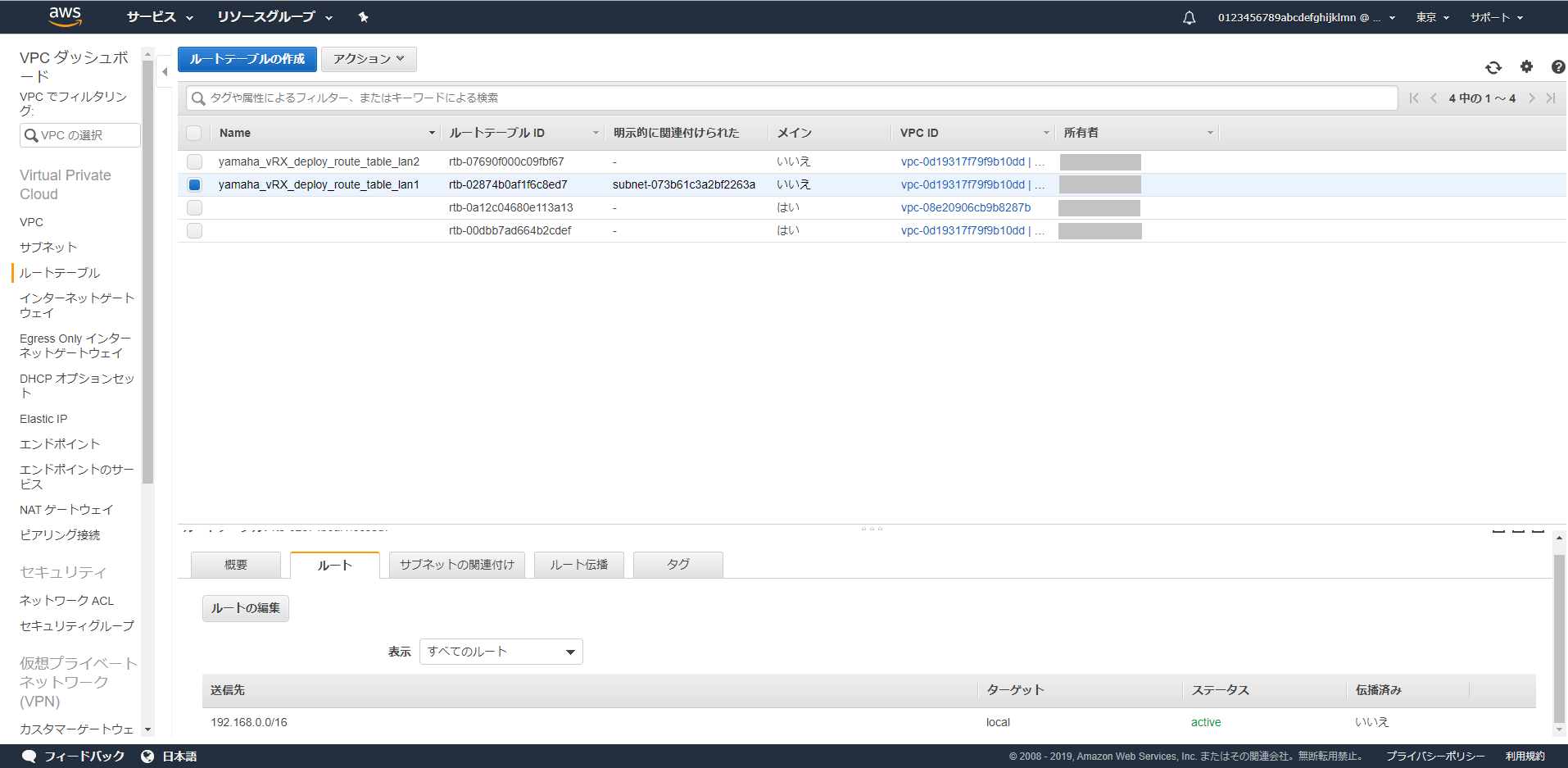This screenshot has height=768, width=1568.
Task: Click the globe icon next to 日本語
Action: tap(148, 756)
